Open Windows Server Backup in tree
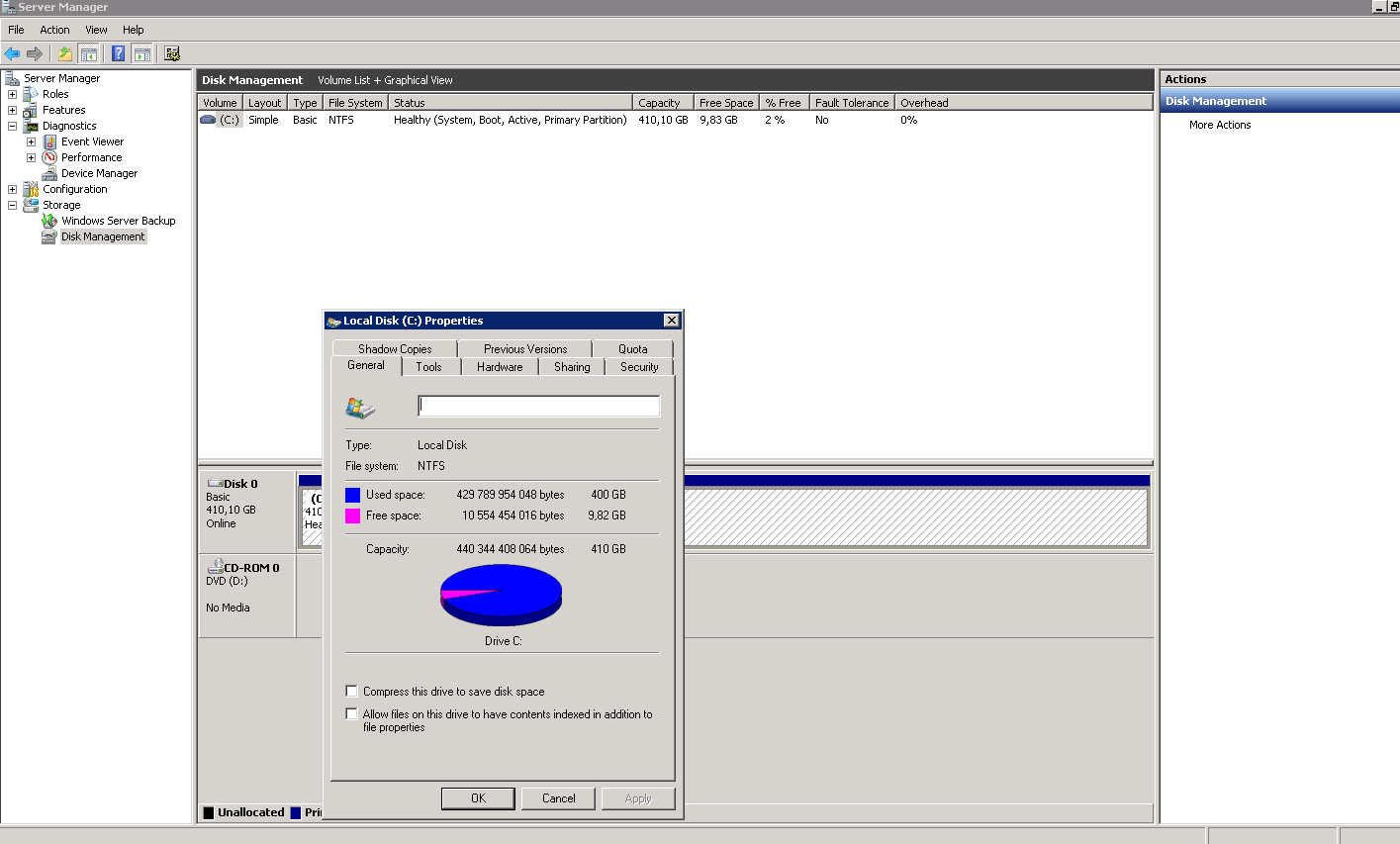The width and height of the screenshot is (1400, 844). (x=118, y=221)
